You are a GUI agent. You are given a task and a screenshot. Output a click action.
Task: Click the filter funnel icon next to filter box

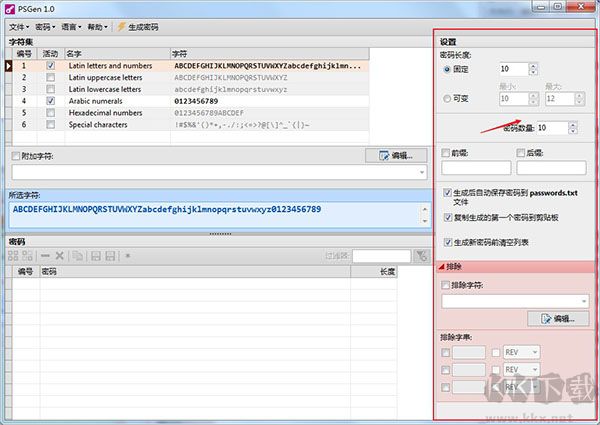pos(422,256)
